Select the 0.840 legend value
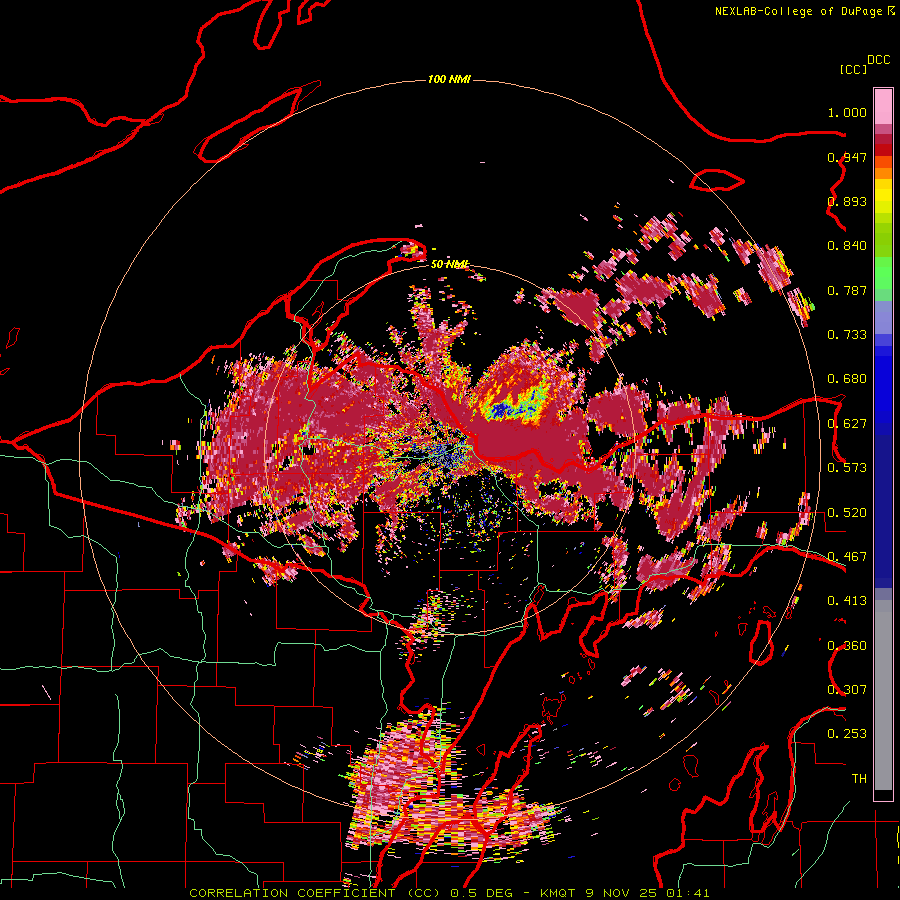900x900 pixels. 847,246
